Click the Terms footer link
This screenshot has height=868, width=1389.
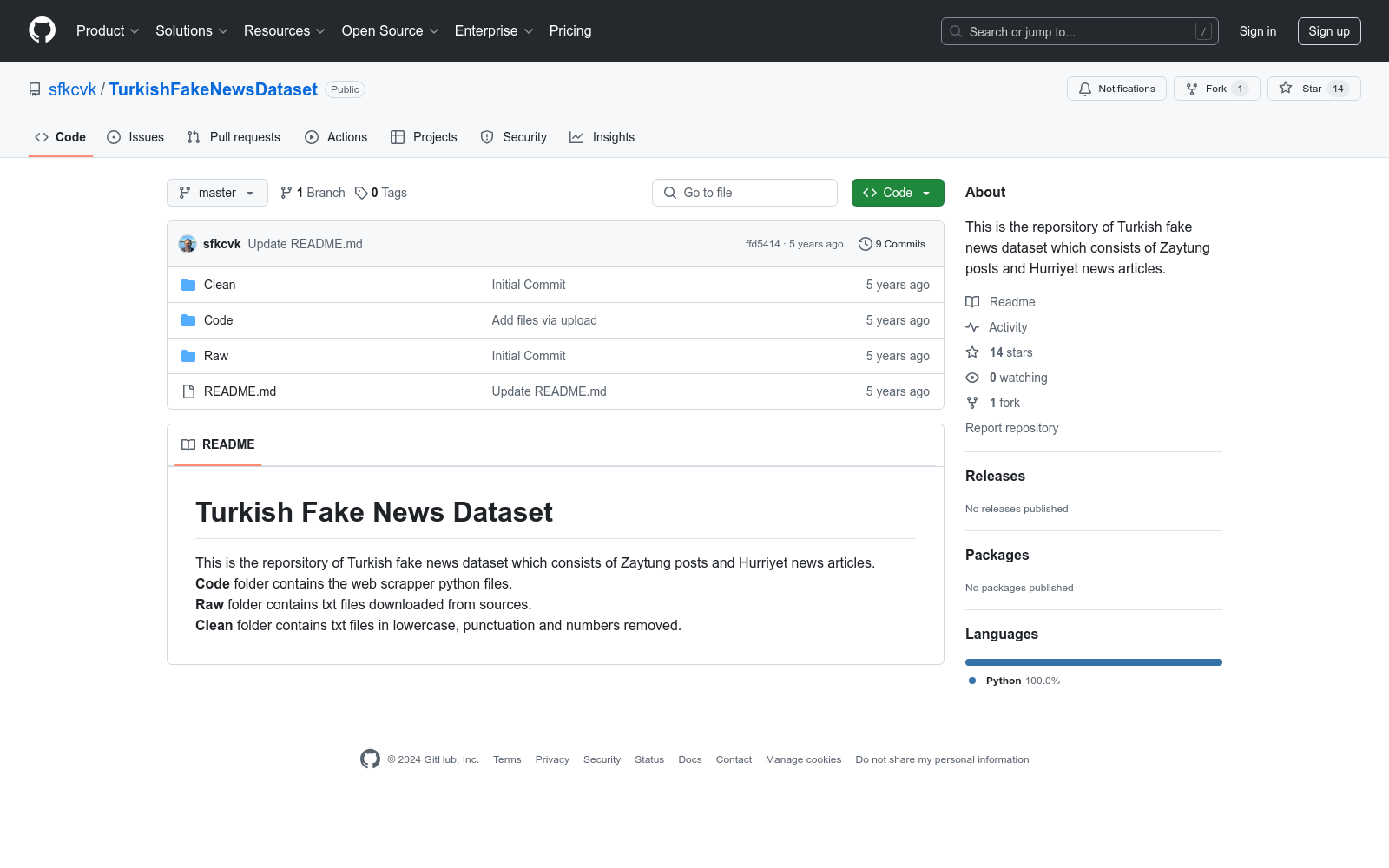coord(507,759)
